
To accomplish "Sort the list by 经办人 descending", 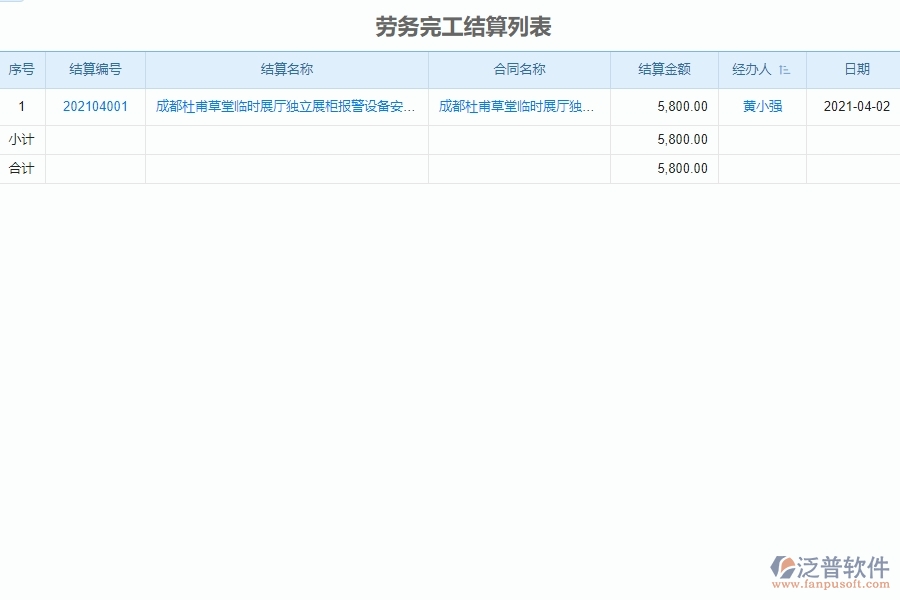I will click(x=786, y=70).
